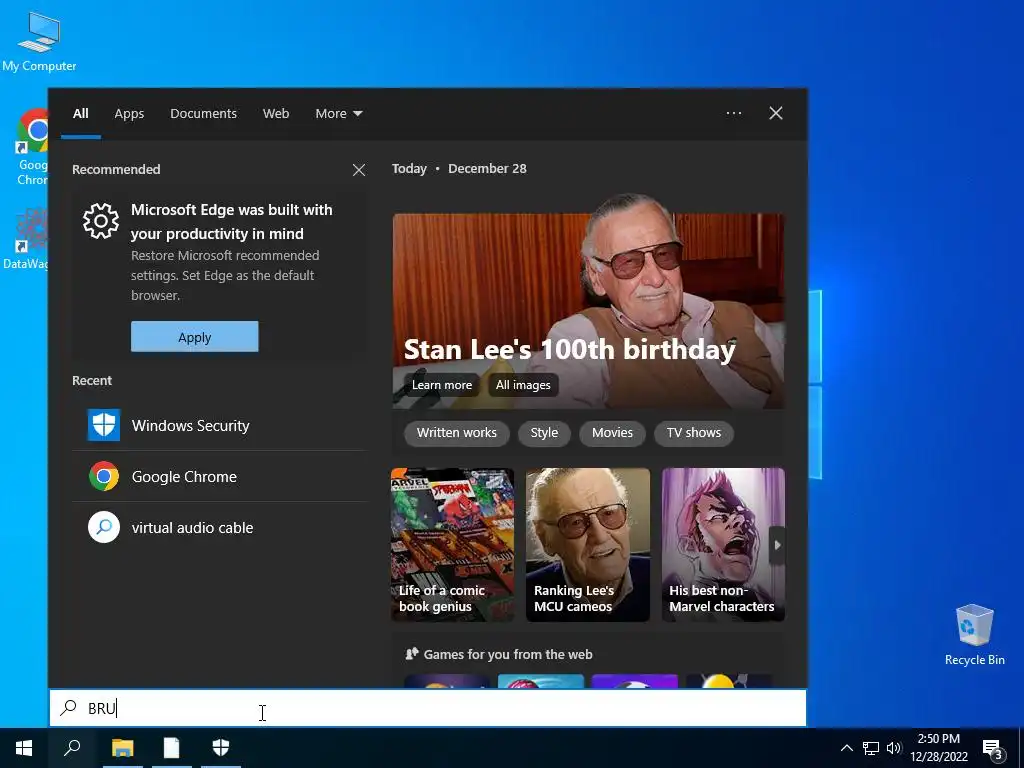Viewport: 1024px width, 768px height.
Task: Click Google Chrome text in Recent
Action: tap(184, 477)
